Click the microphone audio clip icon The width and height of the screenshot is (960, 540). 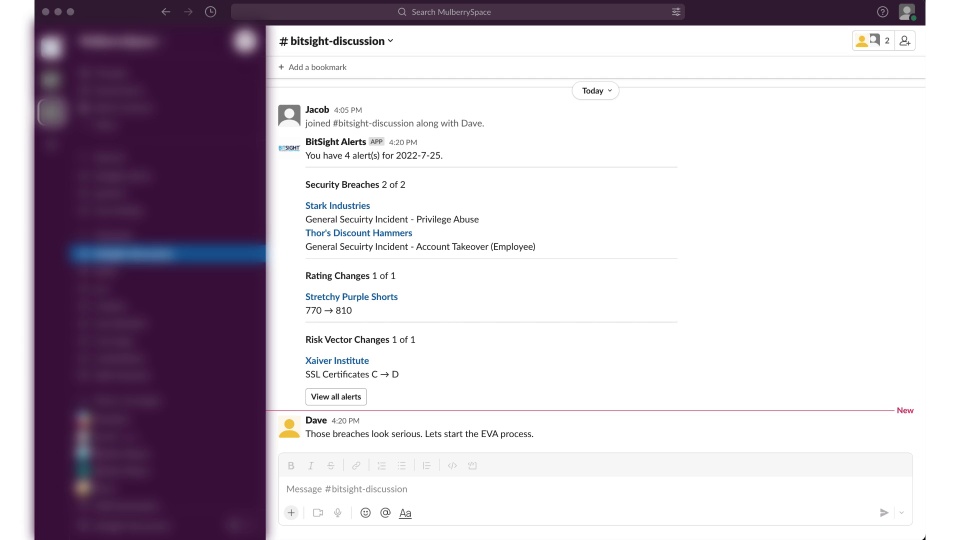pos(338,513)
